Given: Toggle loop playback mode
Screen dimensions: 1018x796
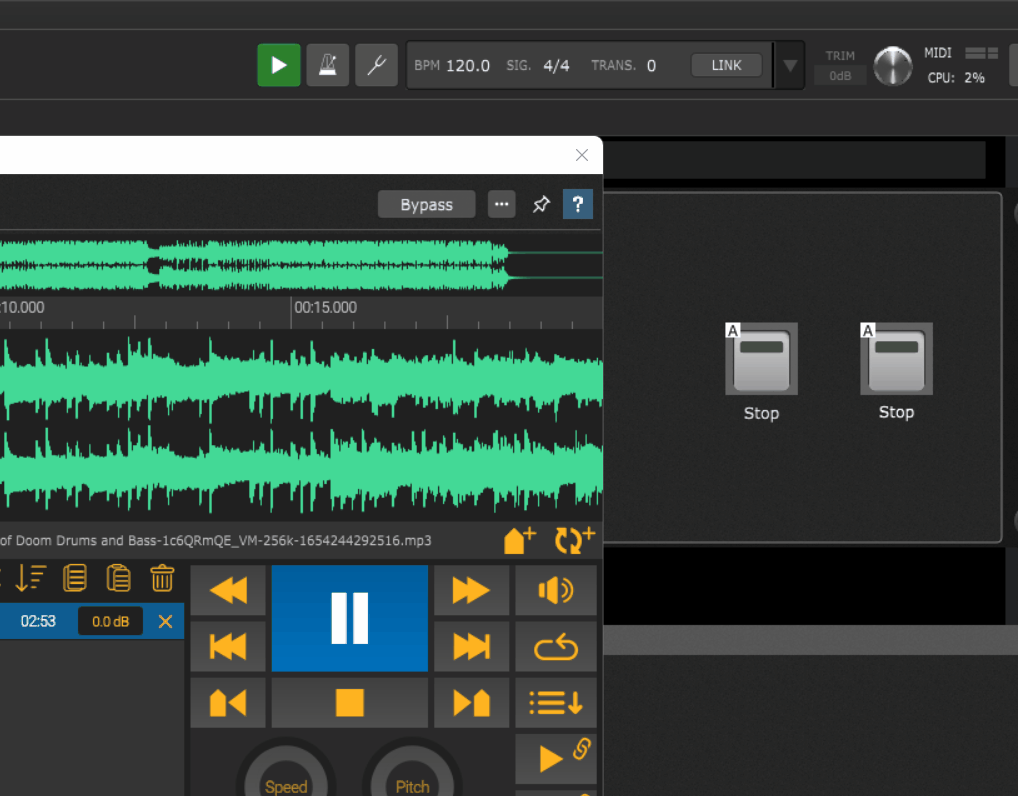Looking at the screenshot, I should coord(555,648).
